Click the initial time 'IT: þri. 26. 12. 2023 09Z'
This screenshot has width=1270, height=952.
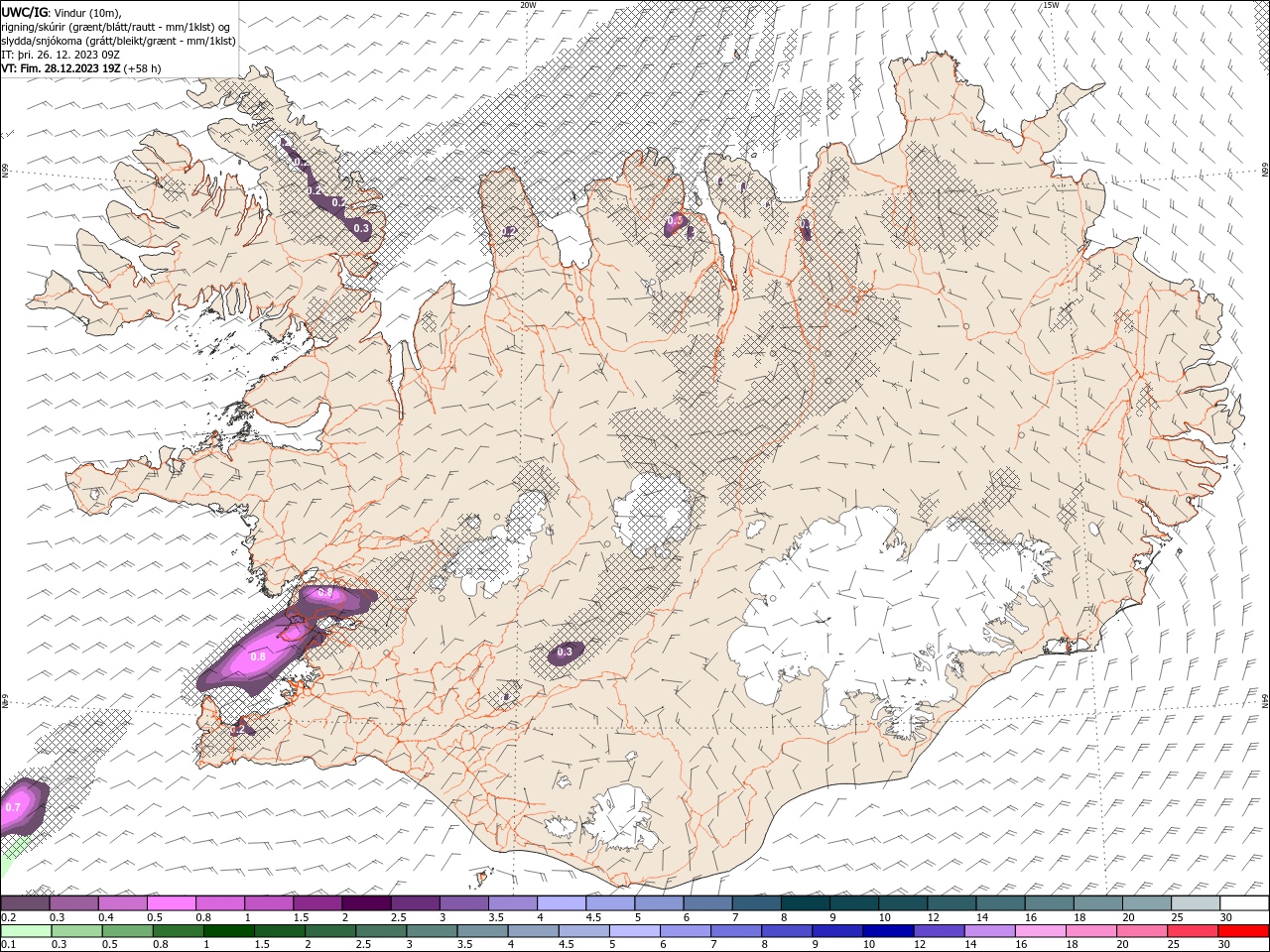61,54
